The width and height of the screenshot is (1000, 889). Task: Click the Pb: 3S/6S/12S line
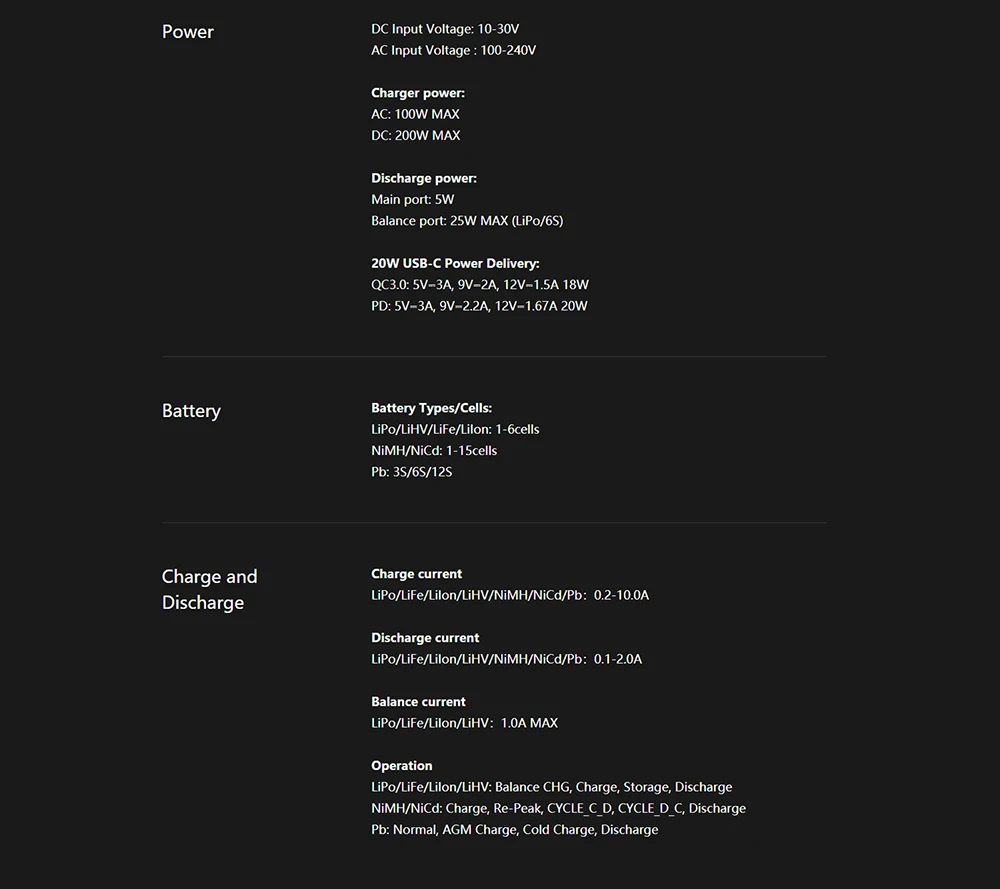pyautogui.click(x=411, y=472)
